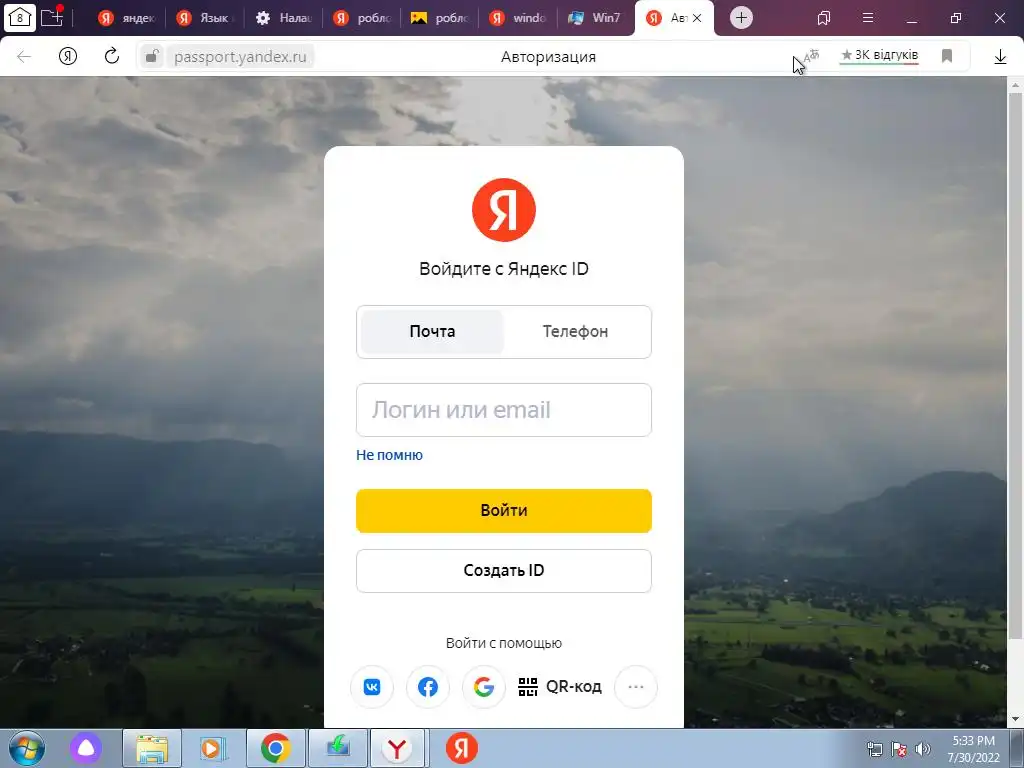Screen dimensions: 1024x768
Task: Open the green arrow installer taskbar icon
Action: click(x=338, y=749)
